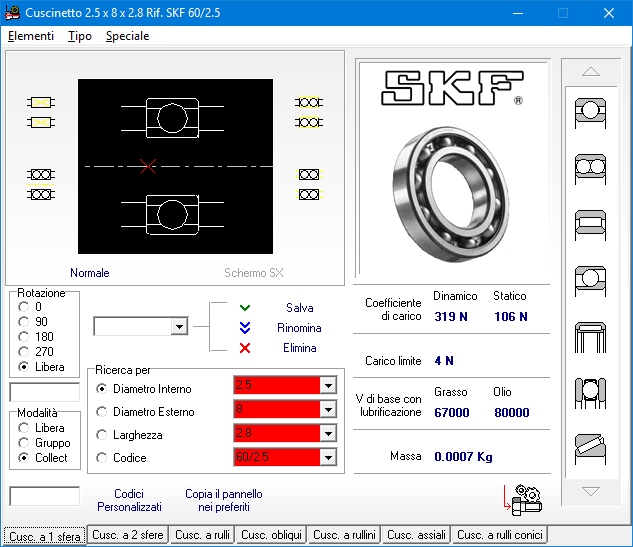Select Gruppo mode
Screen dimensions: 633x547
click(44, 443)
